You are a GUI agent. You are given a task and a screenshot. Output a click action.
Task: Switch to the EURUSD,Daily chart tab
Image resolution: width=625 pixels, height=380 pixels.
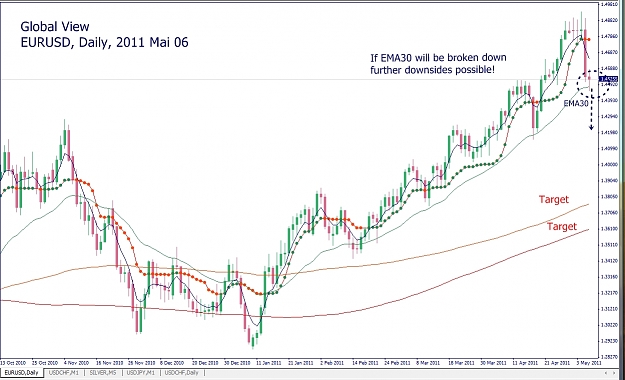(21, 373)
